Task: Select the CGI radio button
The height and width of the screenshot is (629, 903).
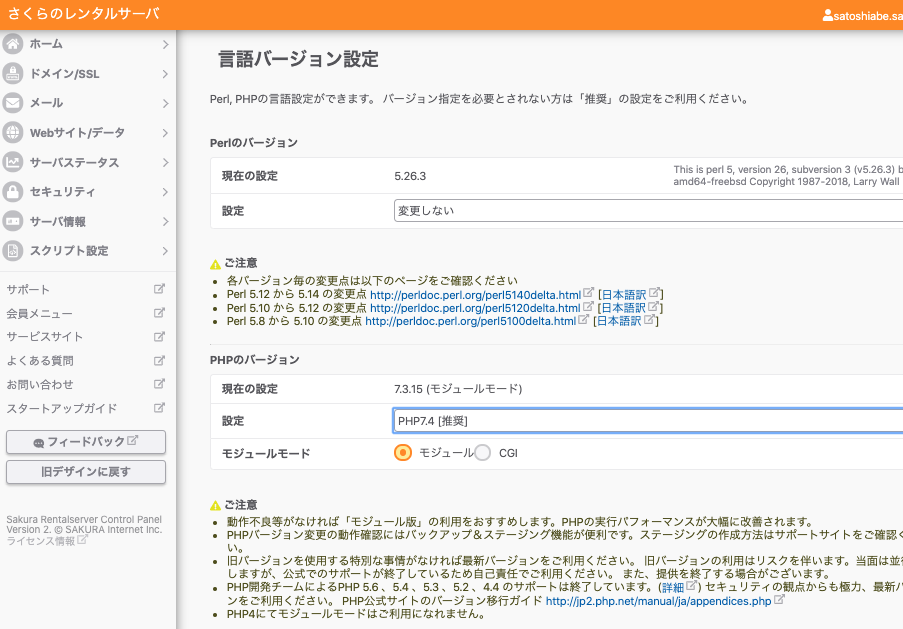Action: tap(483, 453)
